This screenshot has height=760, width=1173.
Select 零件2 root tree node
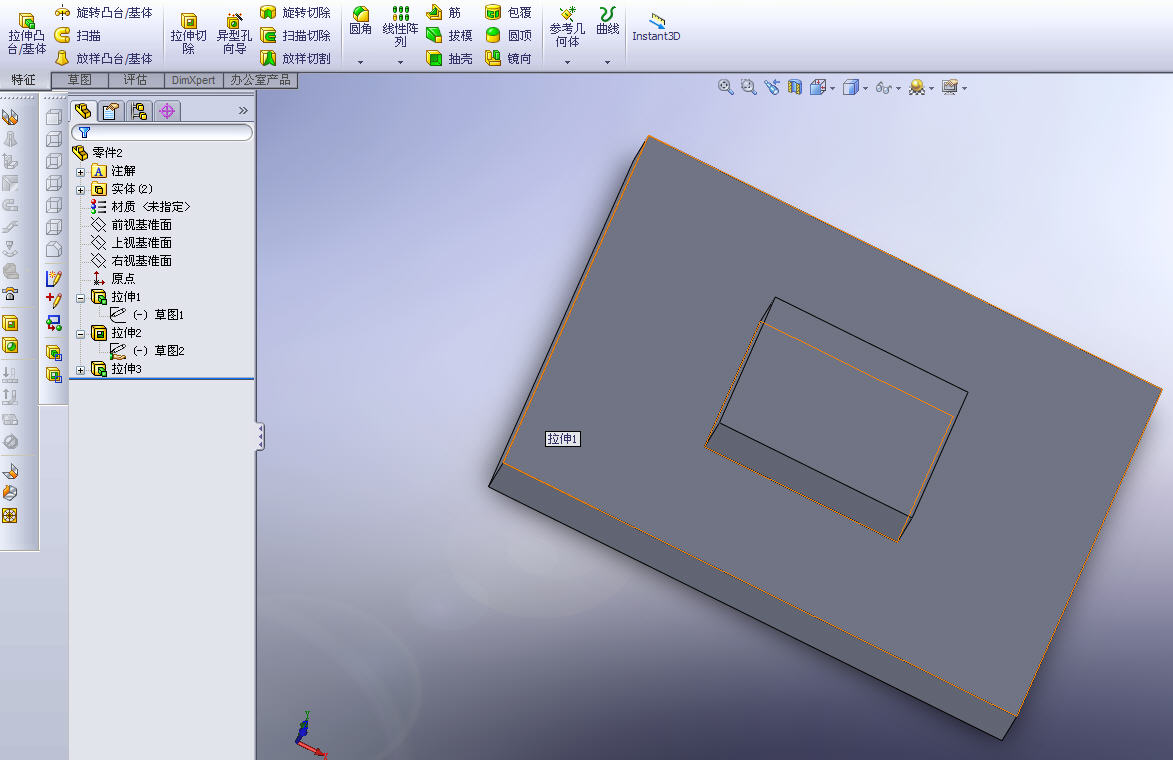(97, 153)
